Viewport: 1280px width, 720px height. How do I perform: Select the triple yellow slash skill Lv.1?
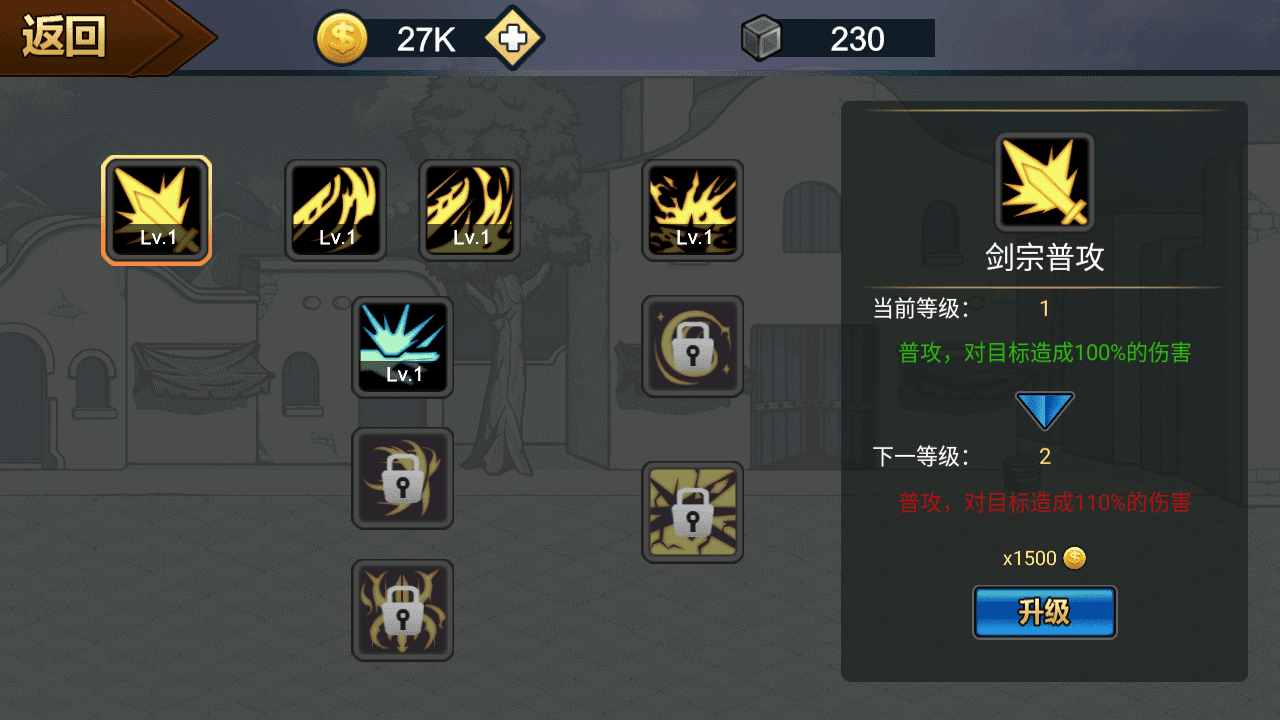[x=469, y=210]
